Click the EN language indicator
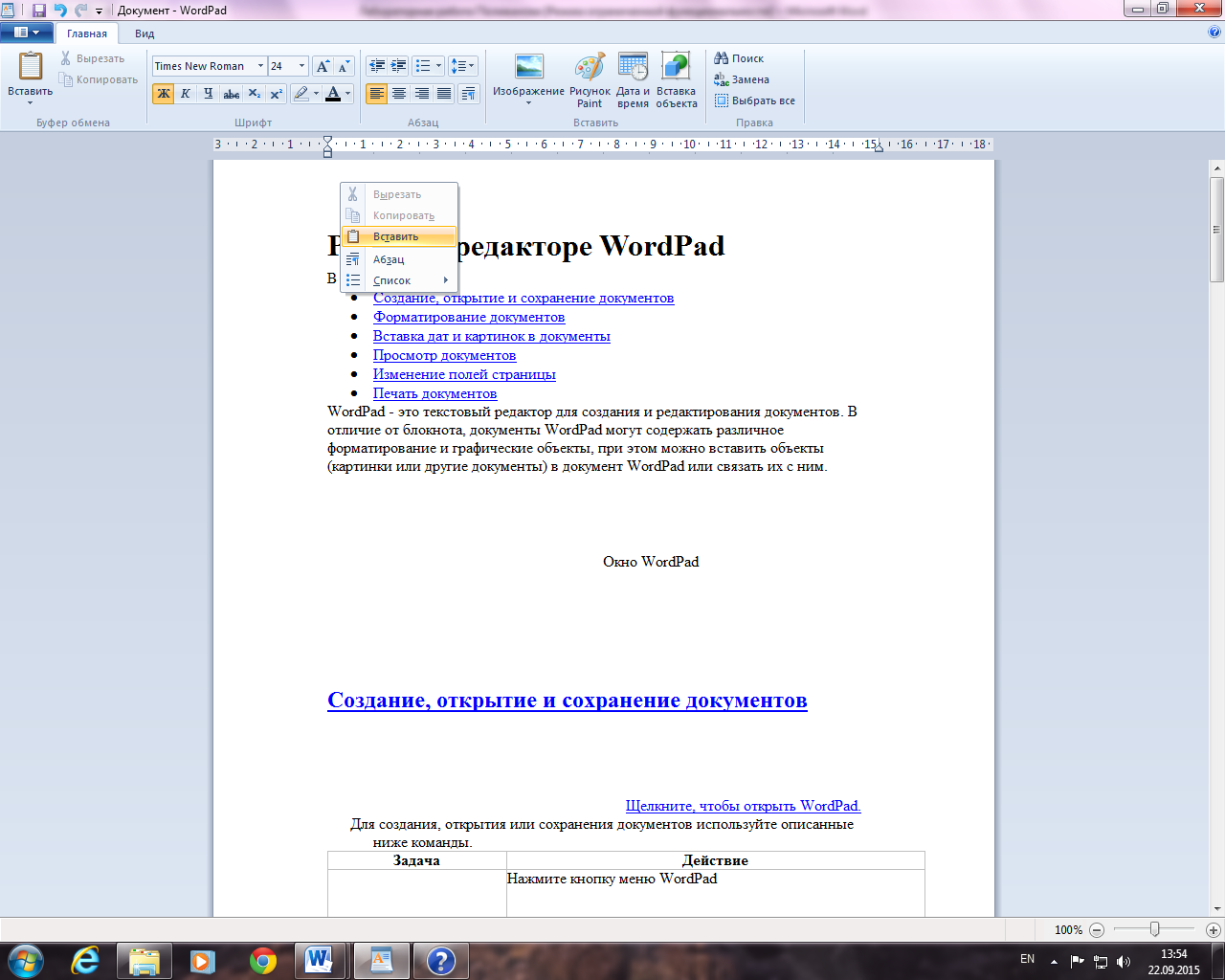The width and height of the screenshot is (1225, 980). tap(1027, 959)
